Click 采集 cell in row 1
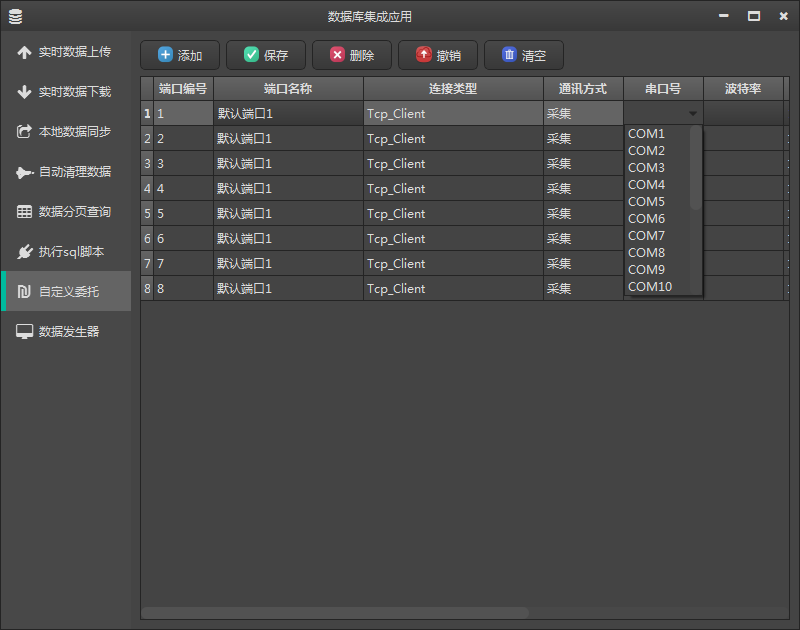 pos(583,113)
